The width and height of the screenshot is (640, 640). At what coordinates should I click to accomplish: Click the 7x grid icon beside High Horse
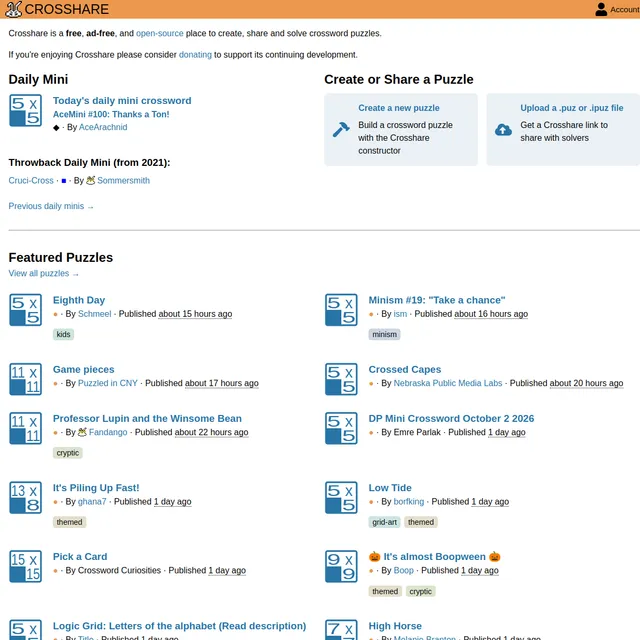341,630
